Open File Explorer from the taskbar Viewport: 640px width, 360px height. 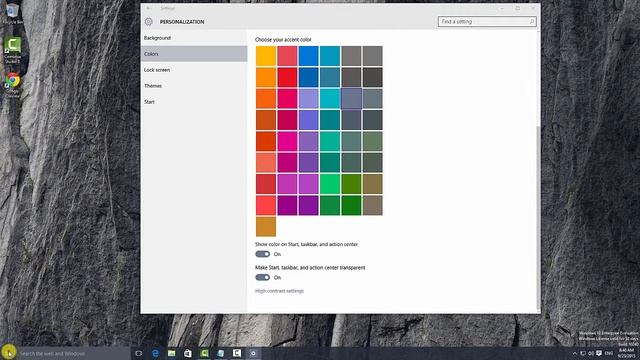pos(172,353)
